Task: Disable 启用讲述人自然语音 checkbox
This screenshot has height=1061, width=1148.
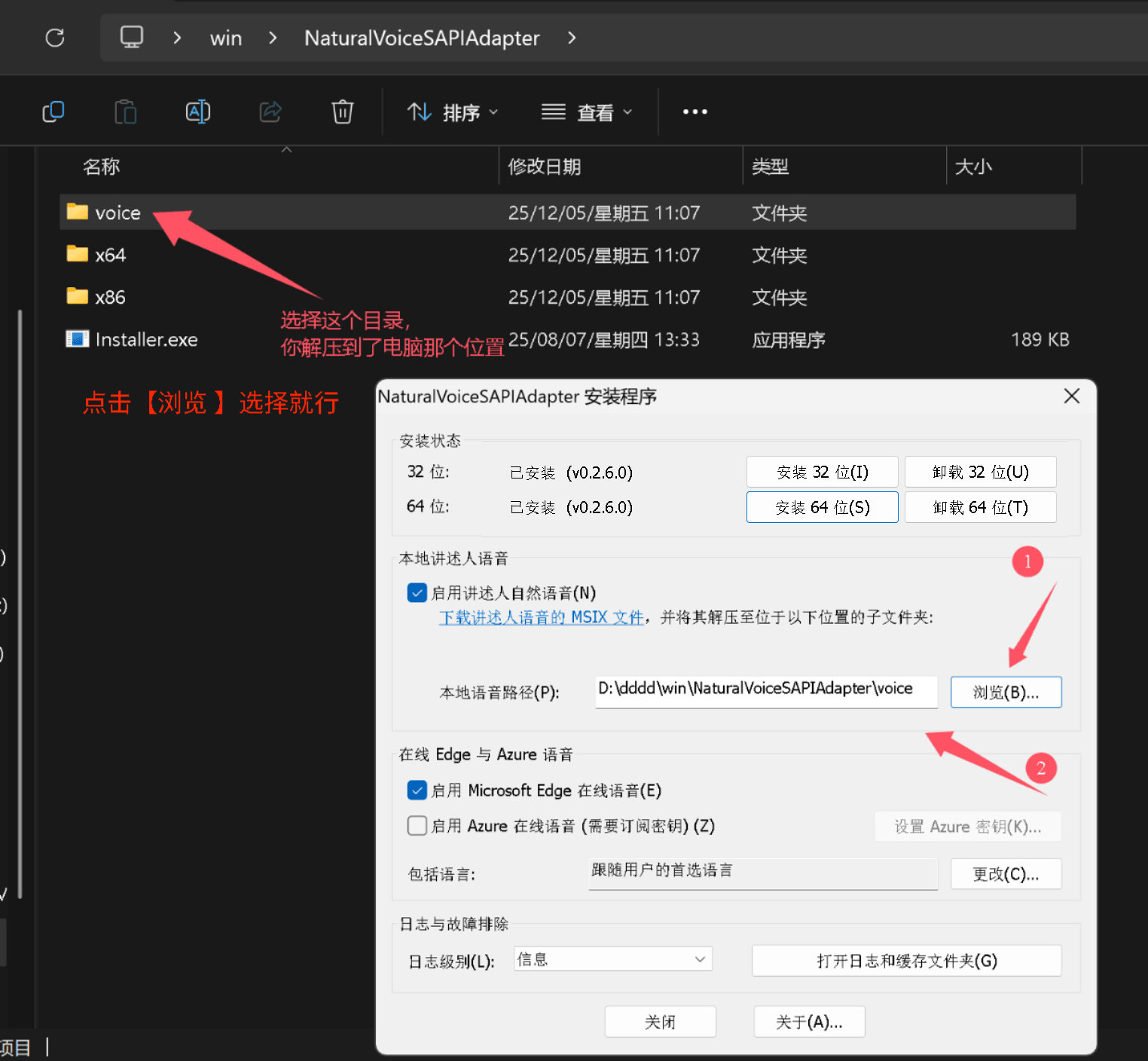Action: click(417, 593)
